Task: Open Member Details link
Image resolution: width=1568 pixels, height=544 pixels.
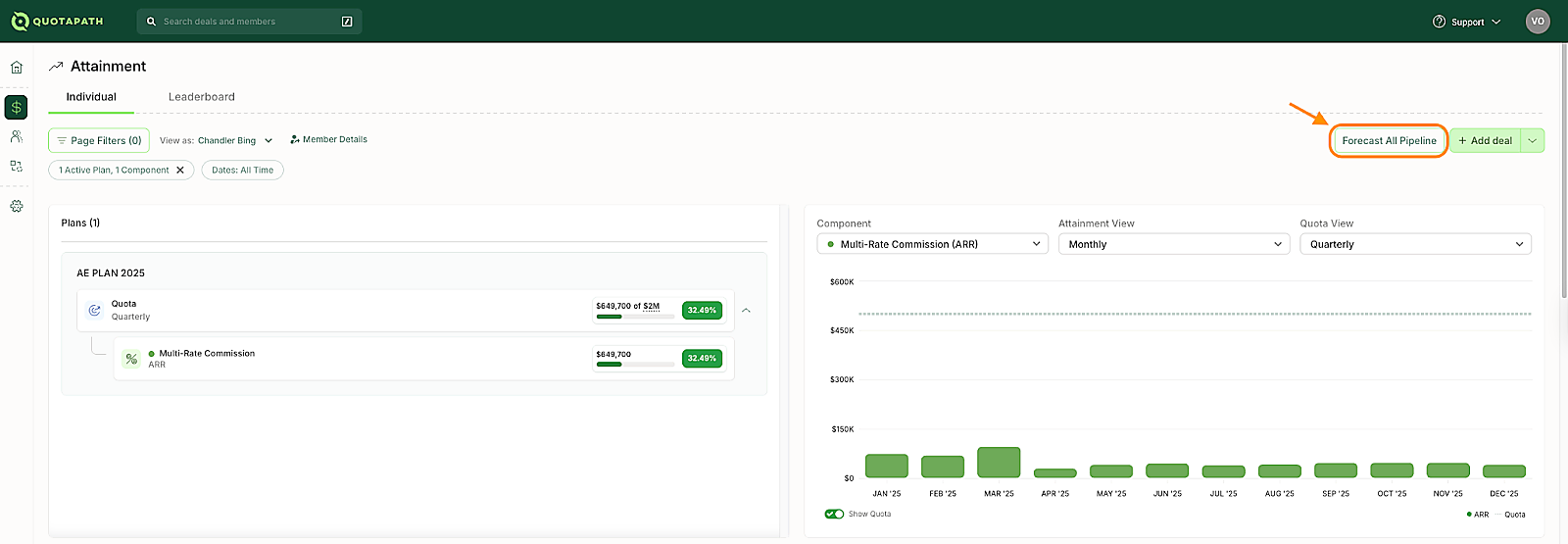Action: click(329, 139)
